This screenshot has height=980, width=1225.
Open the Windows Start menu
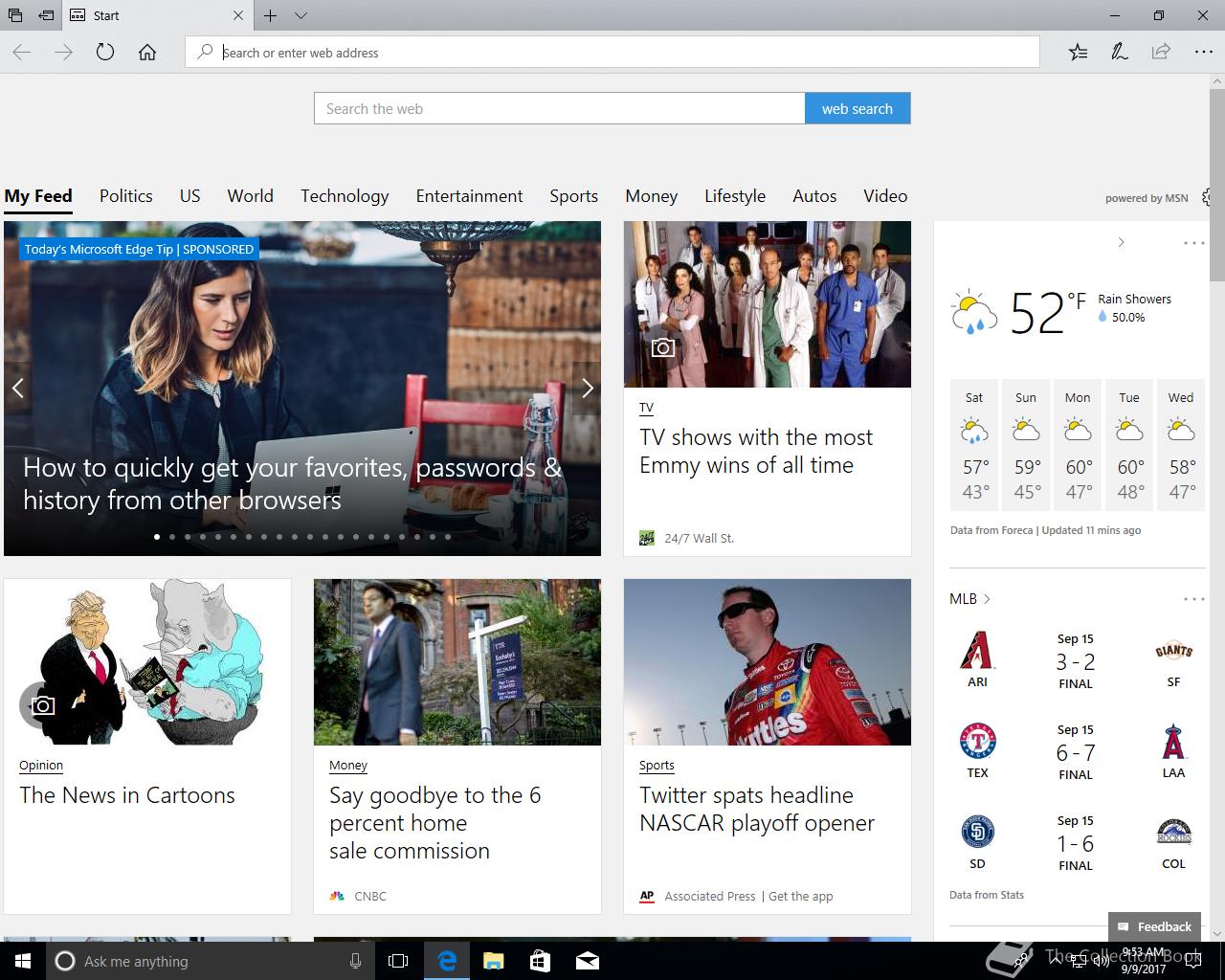click(x=23, y=961)
